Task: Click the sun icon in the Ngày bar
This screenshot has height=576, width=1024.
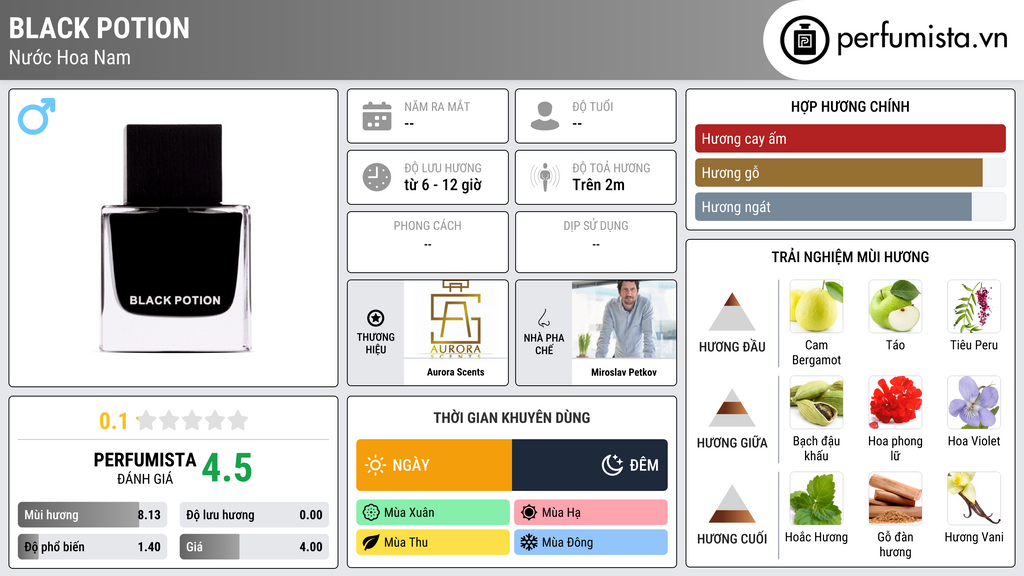Action: click(375, 465)
